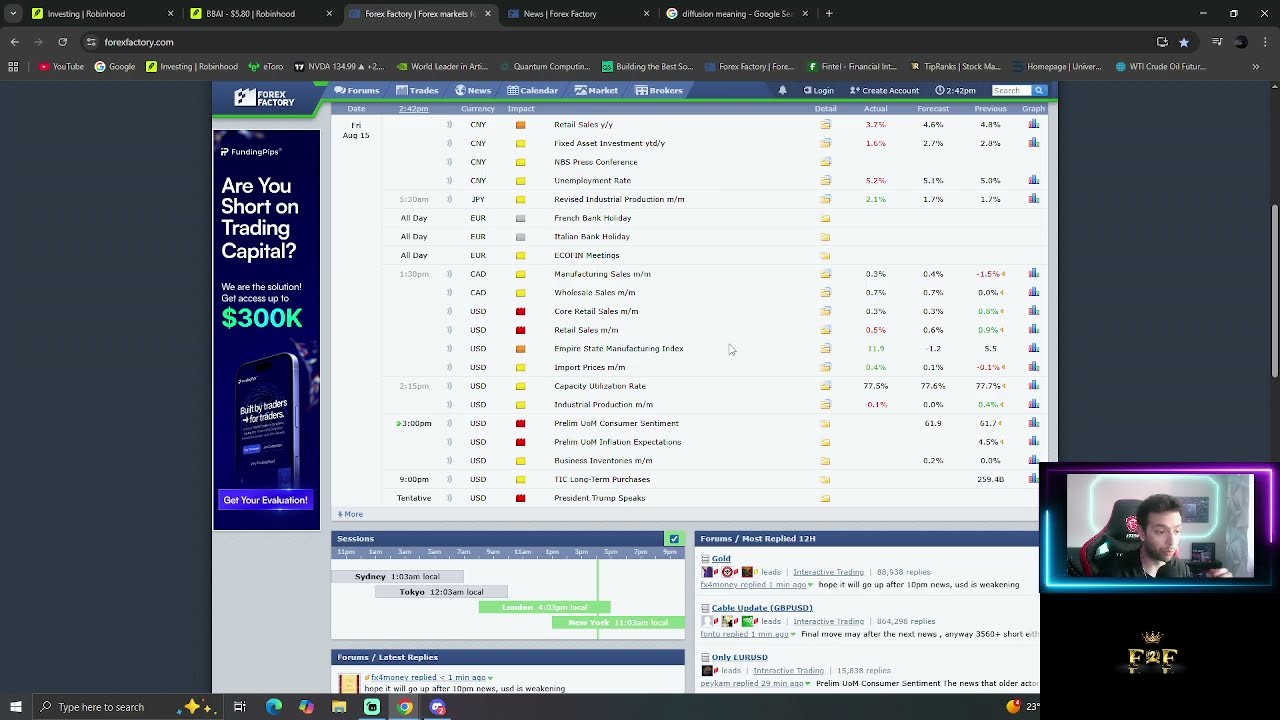Click Create Account link

pos(884,90)
